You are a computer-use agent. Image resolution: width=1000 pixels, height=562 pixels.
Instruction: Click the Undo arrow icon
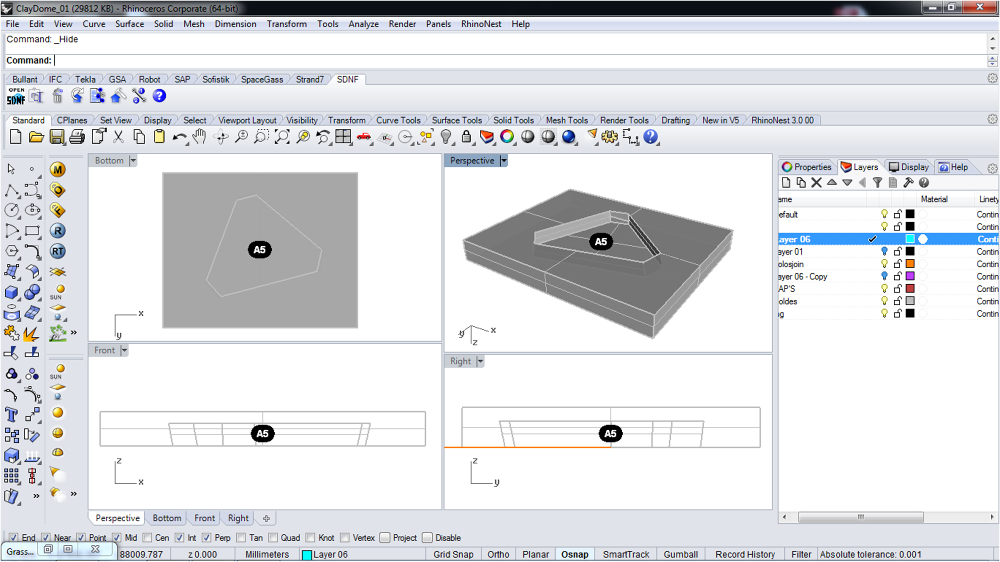coord(179,137)
